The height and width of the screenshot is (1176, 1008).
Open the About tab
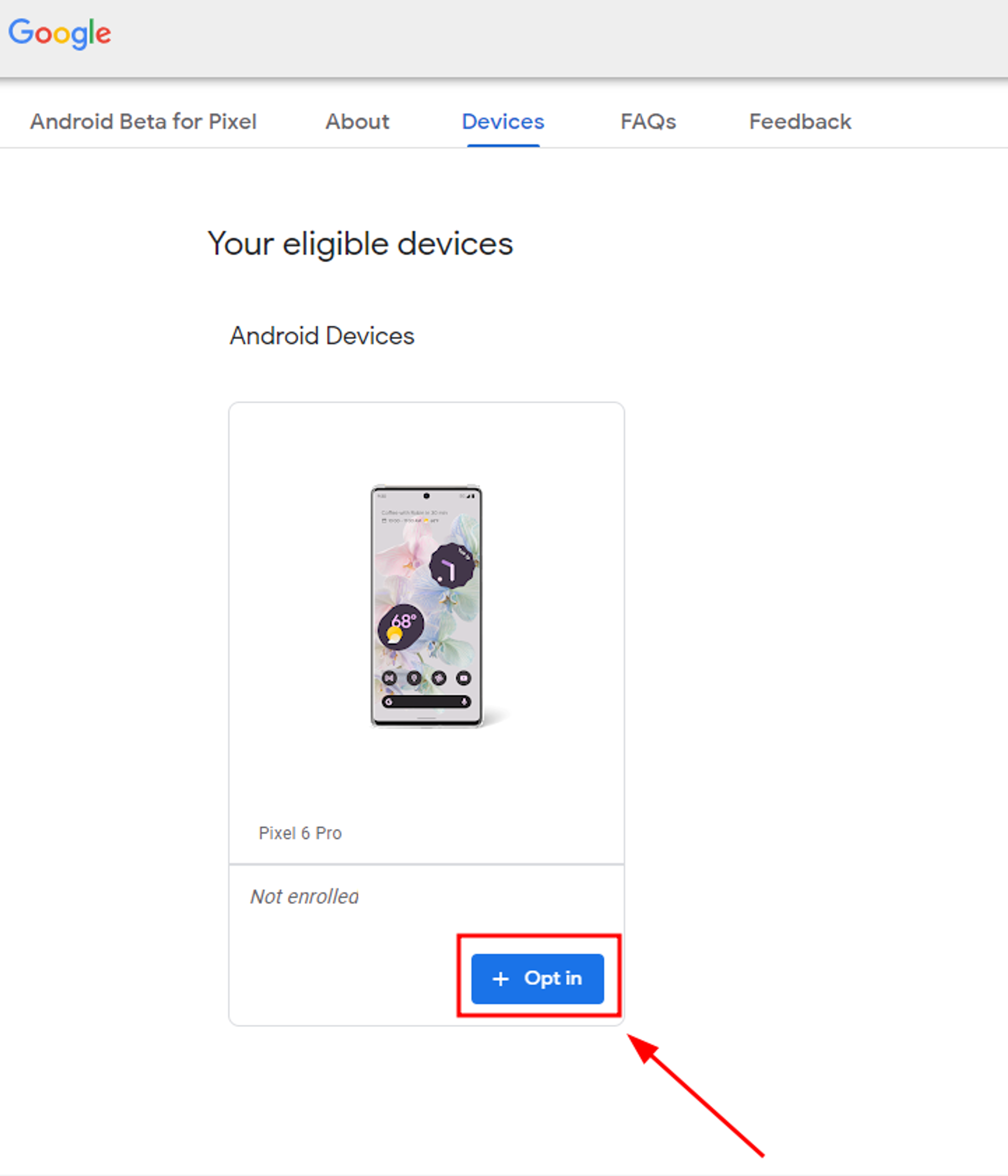click(357, 121)
